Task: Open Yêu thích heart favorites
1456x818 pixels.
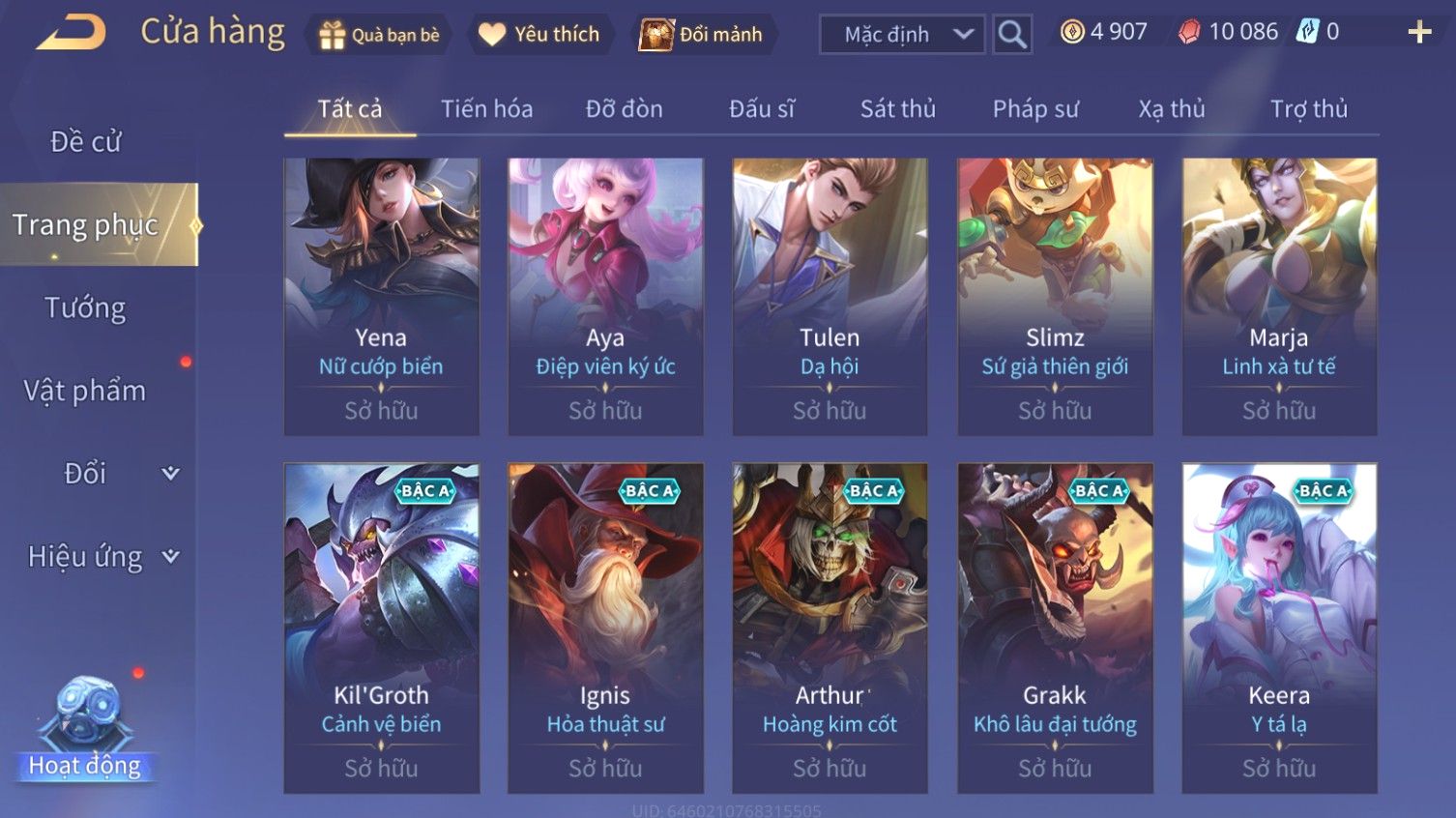Action: 492,35
